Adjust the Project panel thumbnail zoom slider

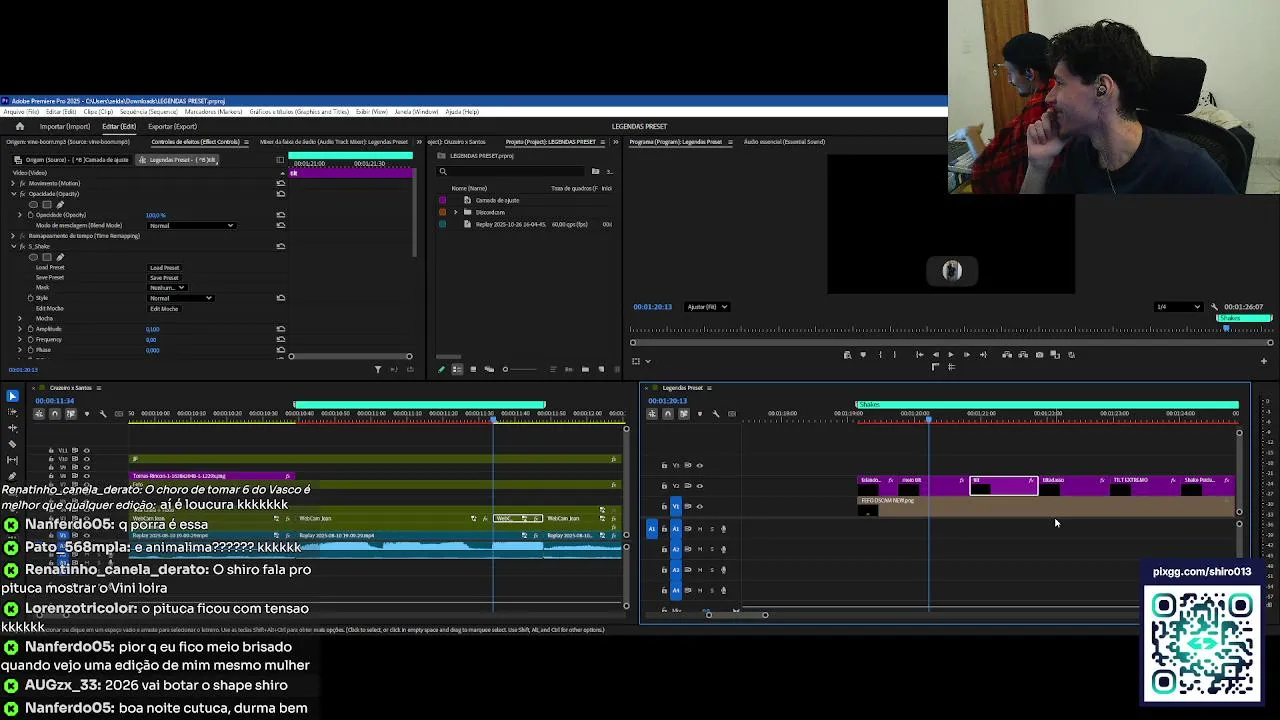[520, 369]
